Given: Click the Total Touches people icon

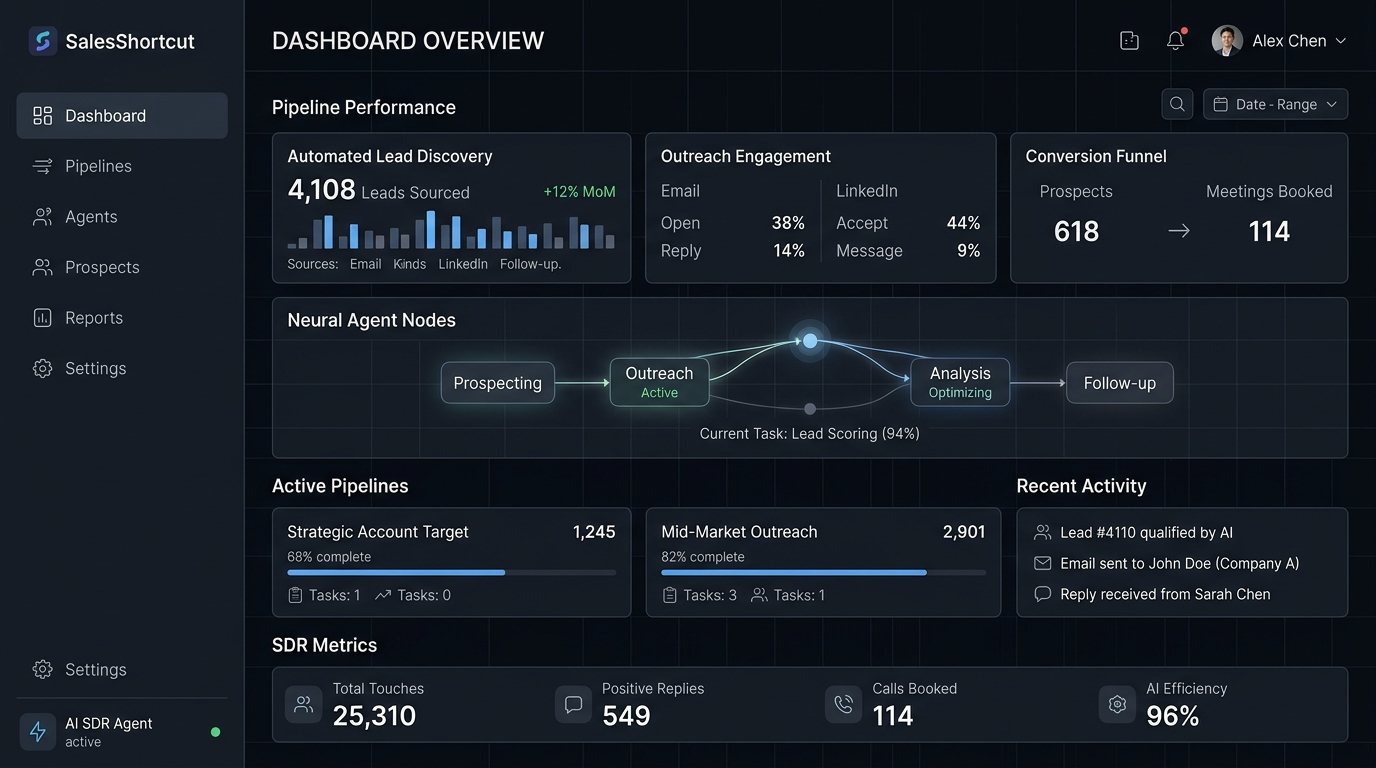Looking at the screenshot, I should 303,704.
